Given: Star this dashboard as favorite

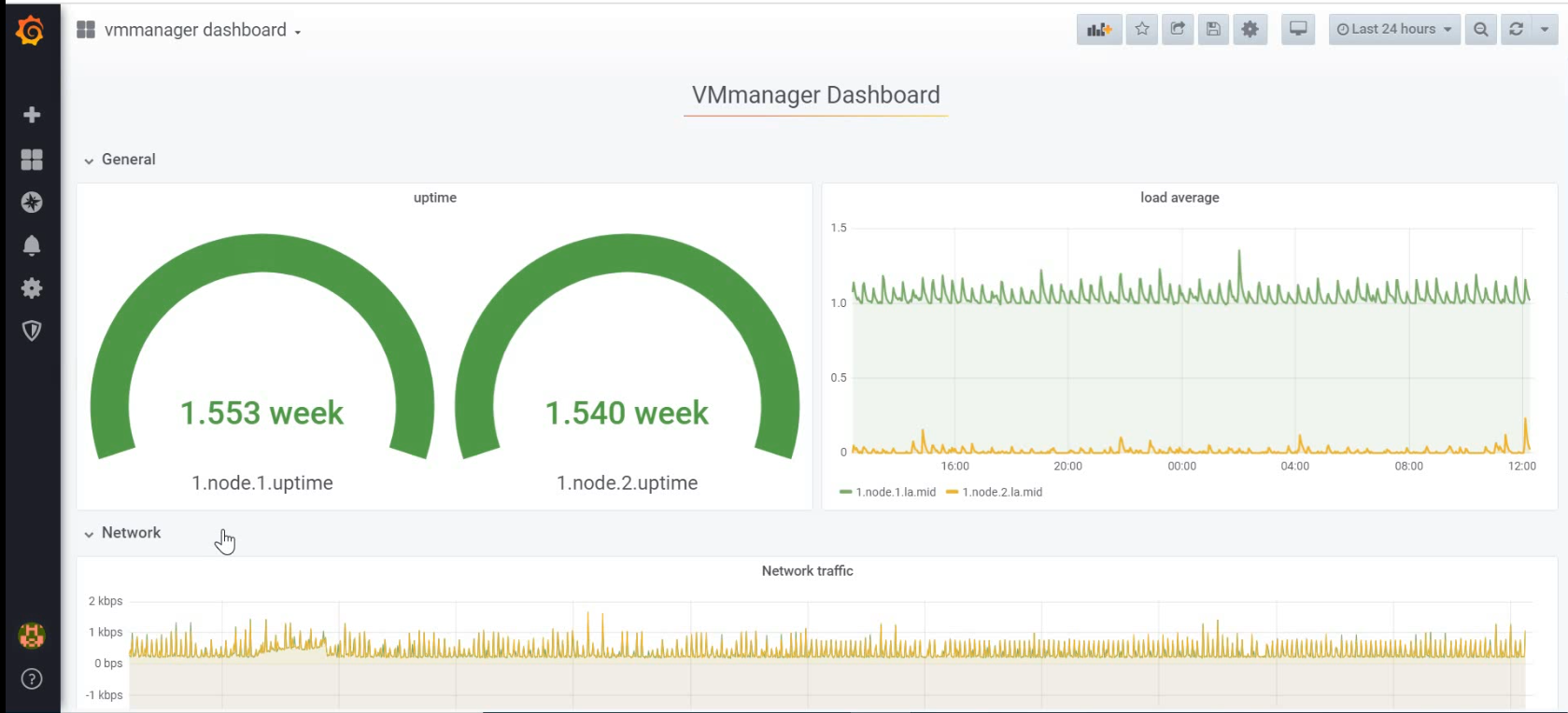Looking at the screenshot, I should click(1142, 30).
